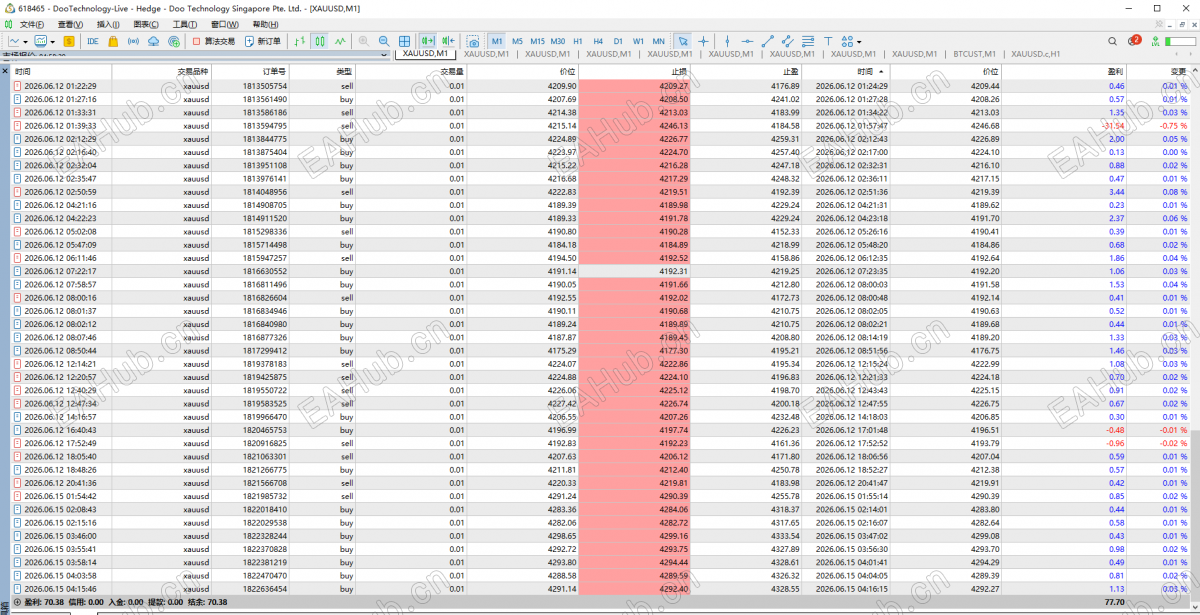Open notifications with red badge 2
The image size is (1200, 615).
[1134, 41]
